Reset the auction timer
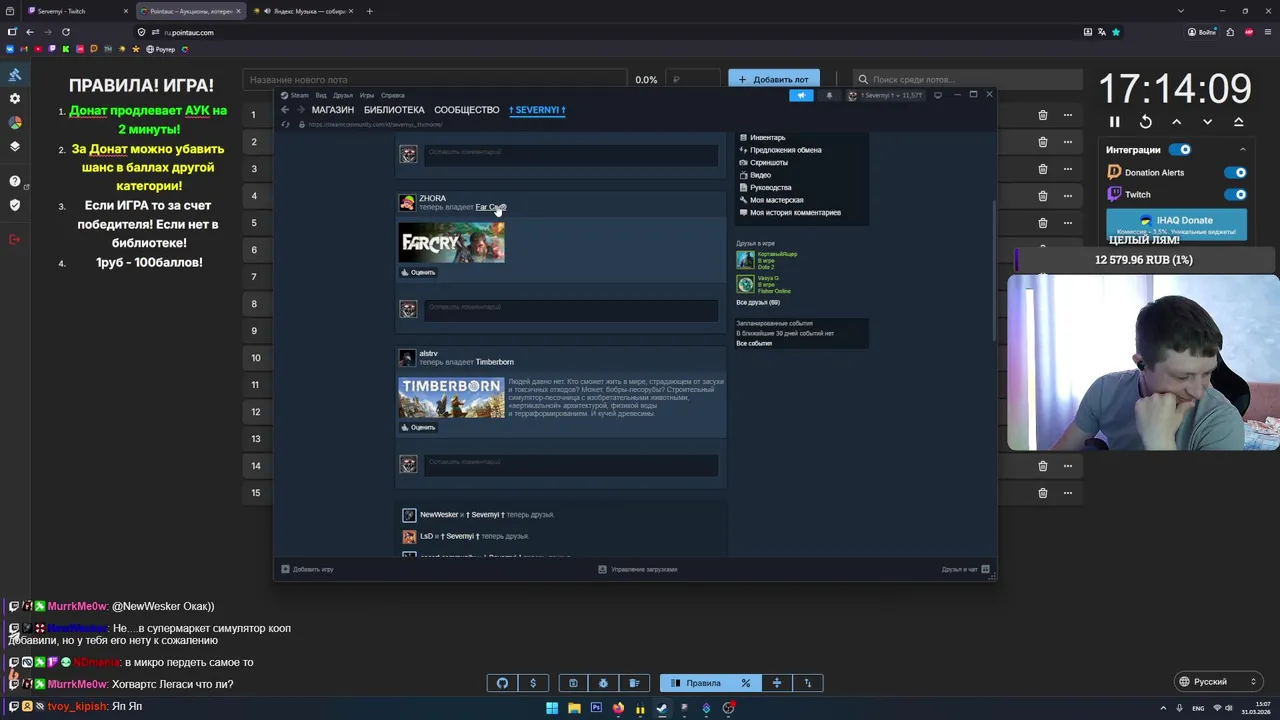 (1146, 122)
